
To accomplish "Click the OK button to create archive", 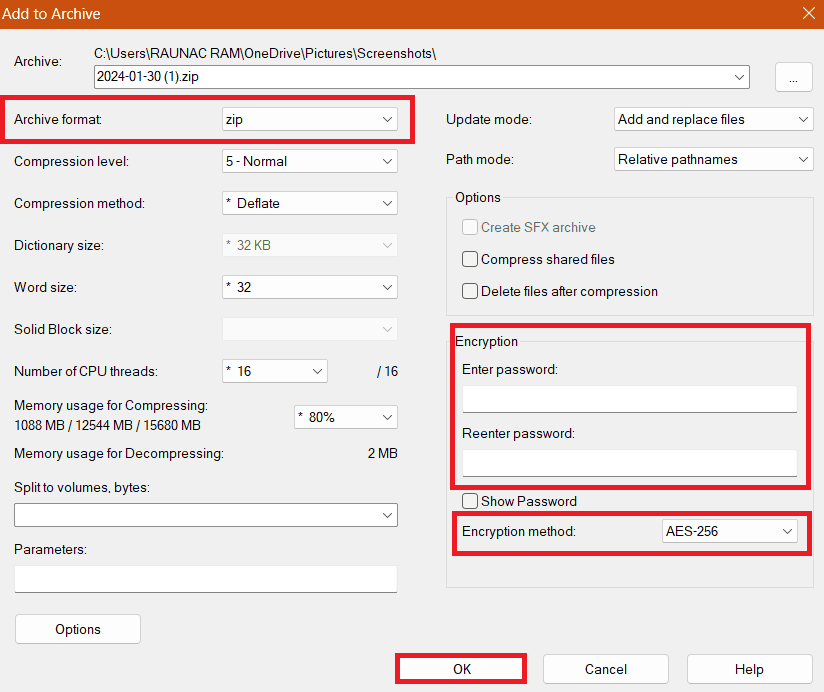I will tap(460, 668).
